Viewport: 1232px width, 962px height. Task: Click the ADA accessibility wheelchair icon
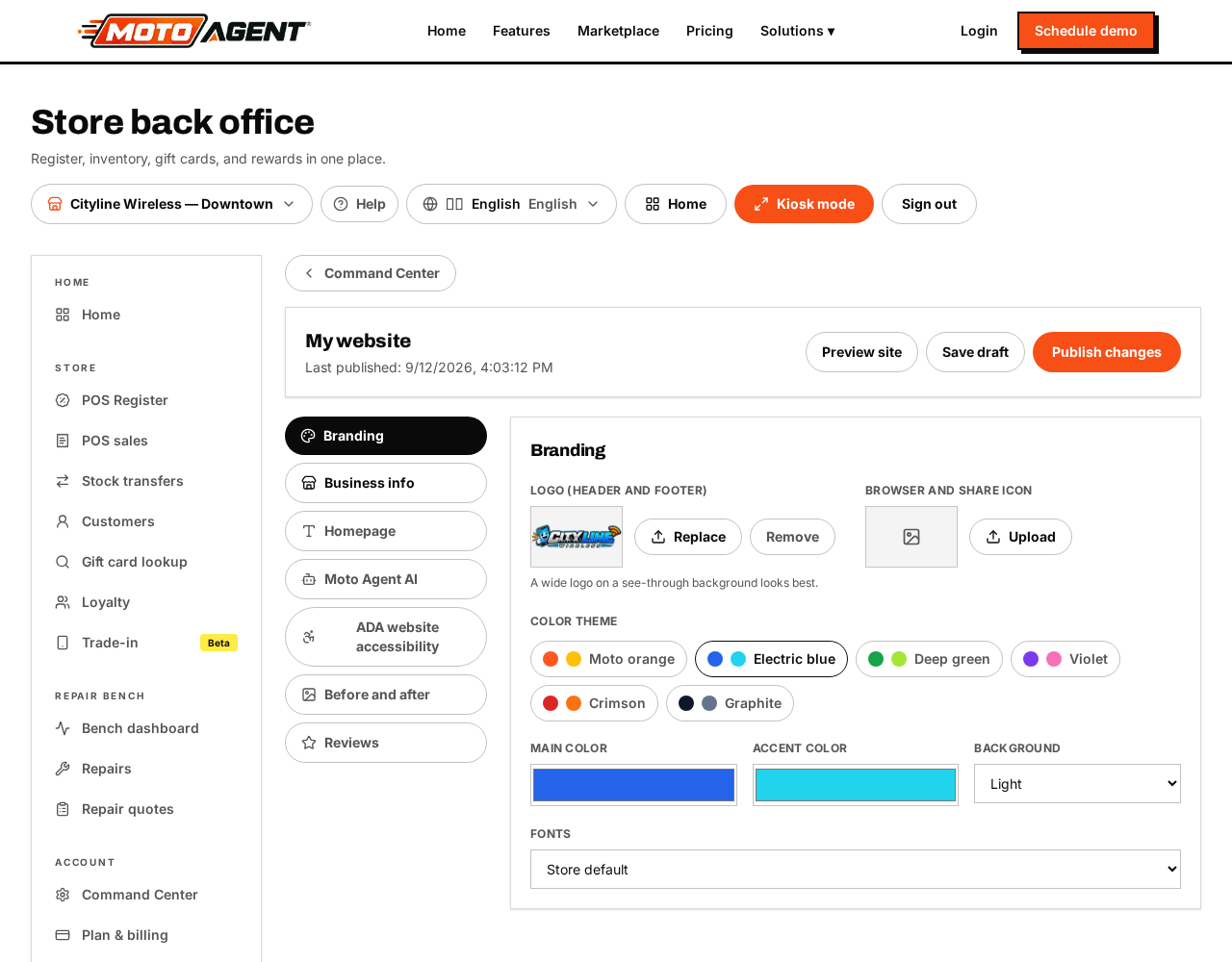309,637
